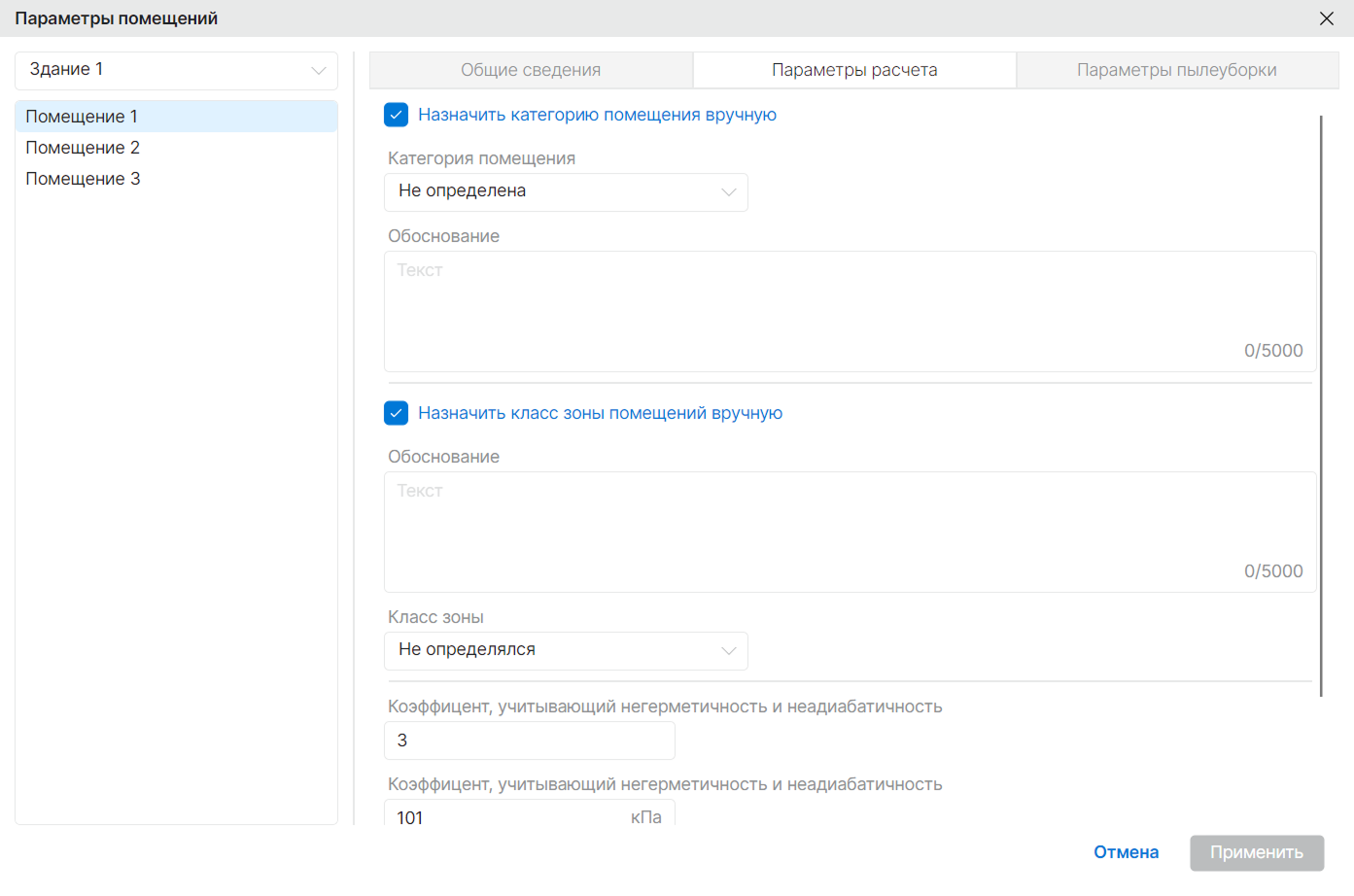Click the Назначить категорию помещения вручную label
This screenshot has width=1354, height=896.
[x=597, y=115]
